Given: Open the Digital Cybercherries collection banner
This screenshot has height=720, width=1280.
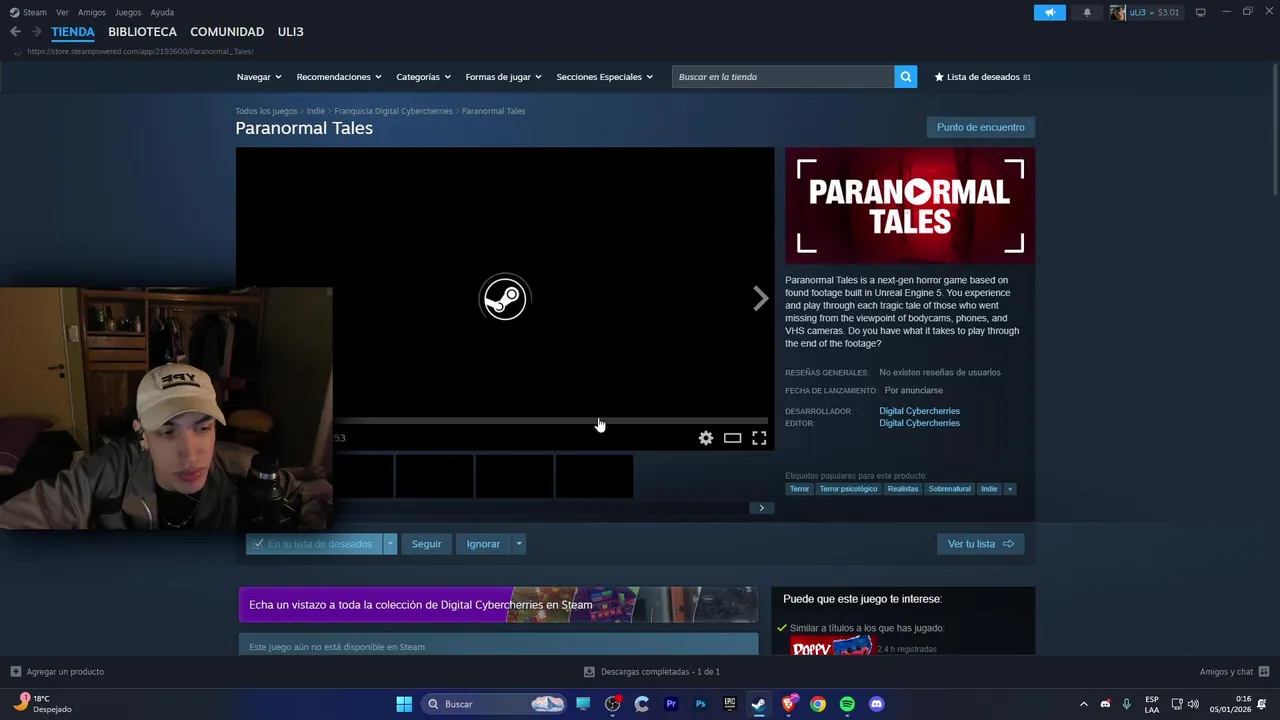Looking at the screenshot, I should pyautogui.click(x=498, y=605).
